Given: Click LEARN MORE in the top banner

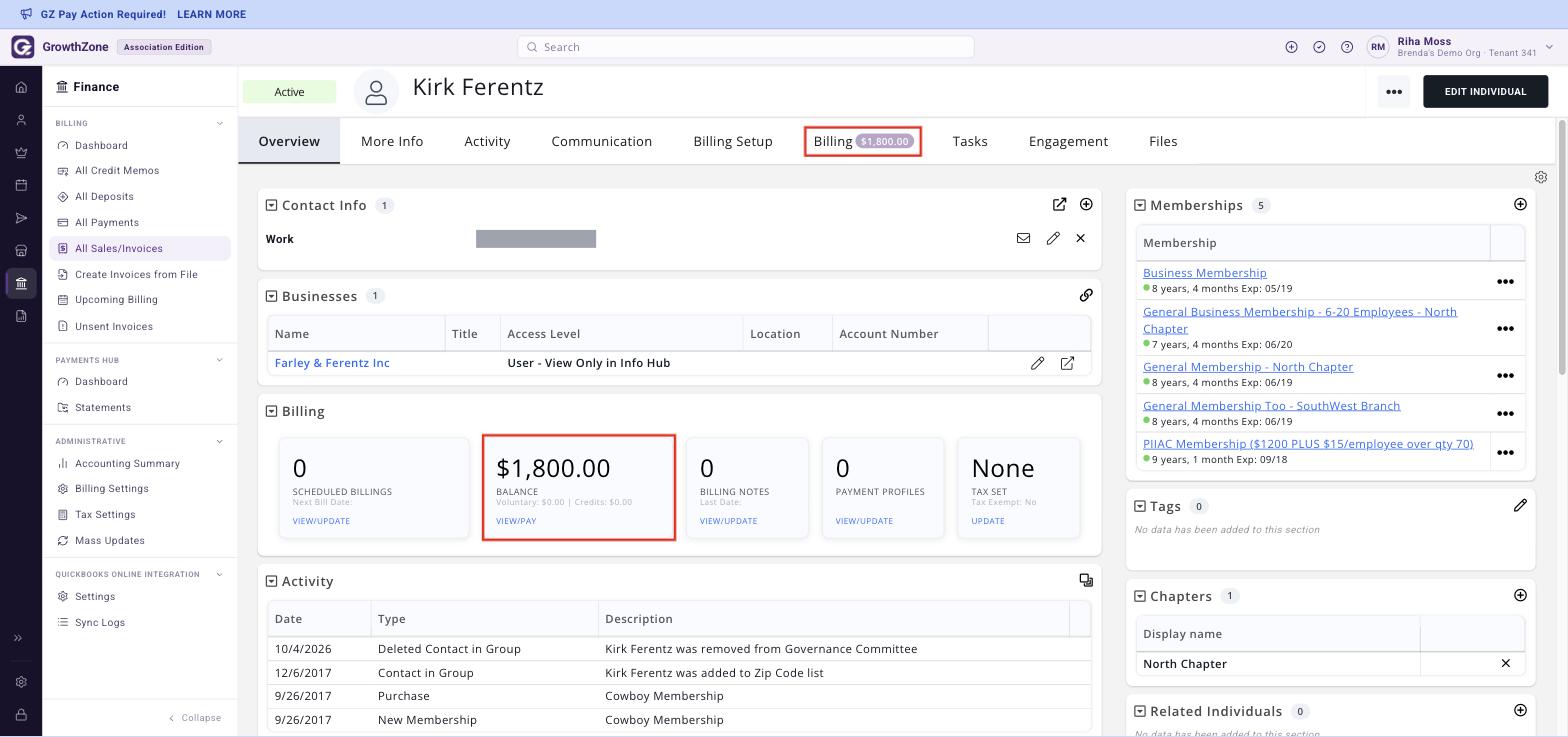Looking at the screenshot, I should coord(211,15).
